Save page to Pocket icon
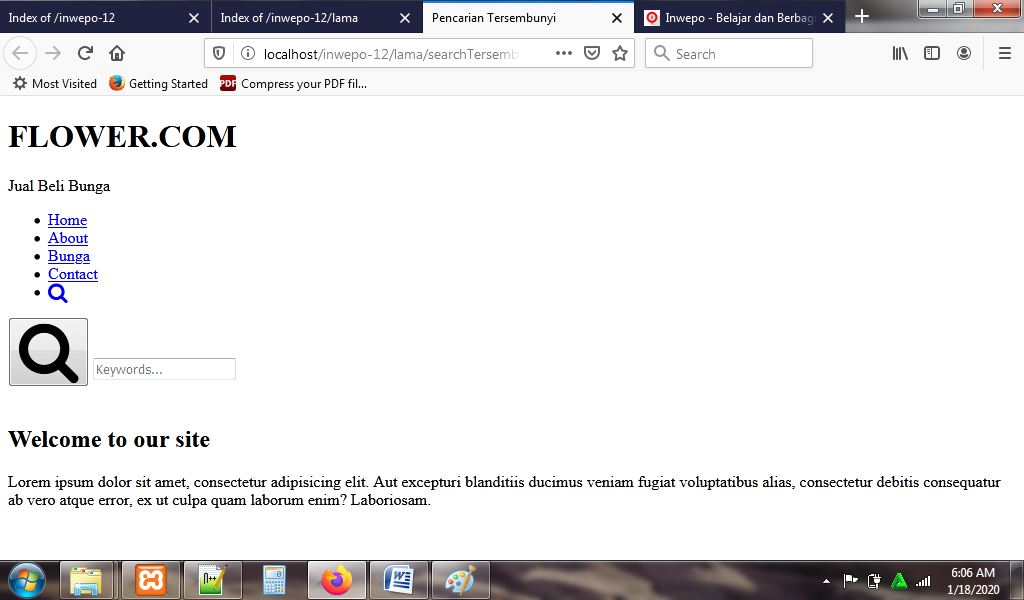The width and height of the screenshot is (1024, 600). point(592,54)
